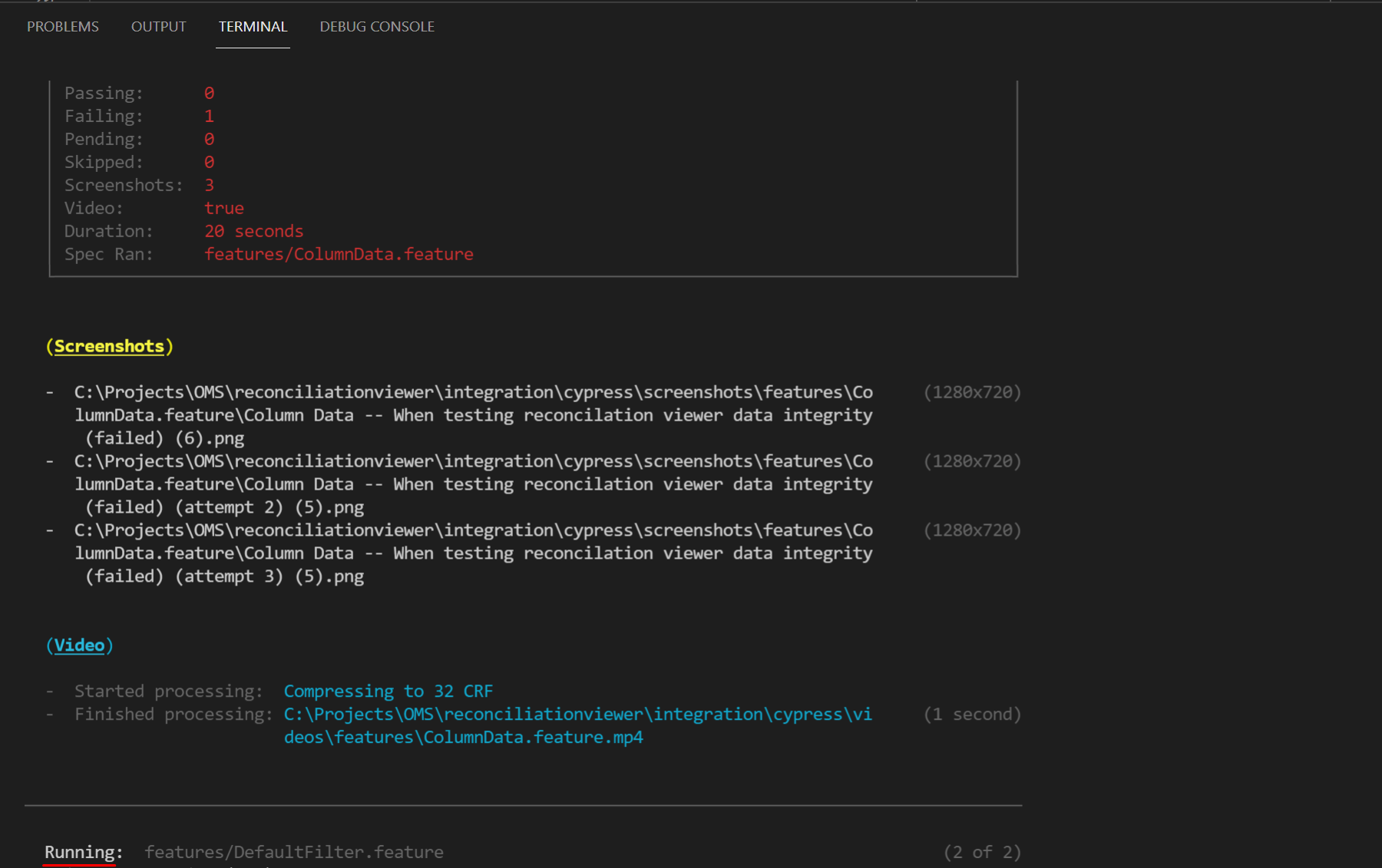The height and width of the screenshot is (868, 1382).
Task: Click the 'Started processing:' label
Action: pyautogui.click(x=169, y=691)
